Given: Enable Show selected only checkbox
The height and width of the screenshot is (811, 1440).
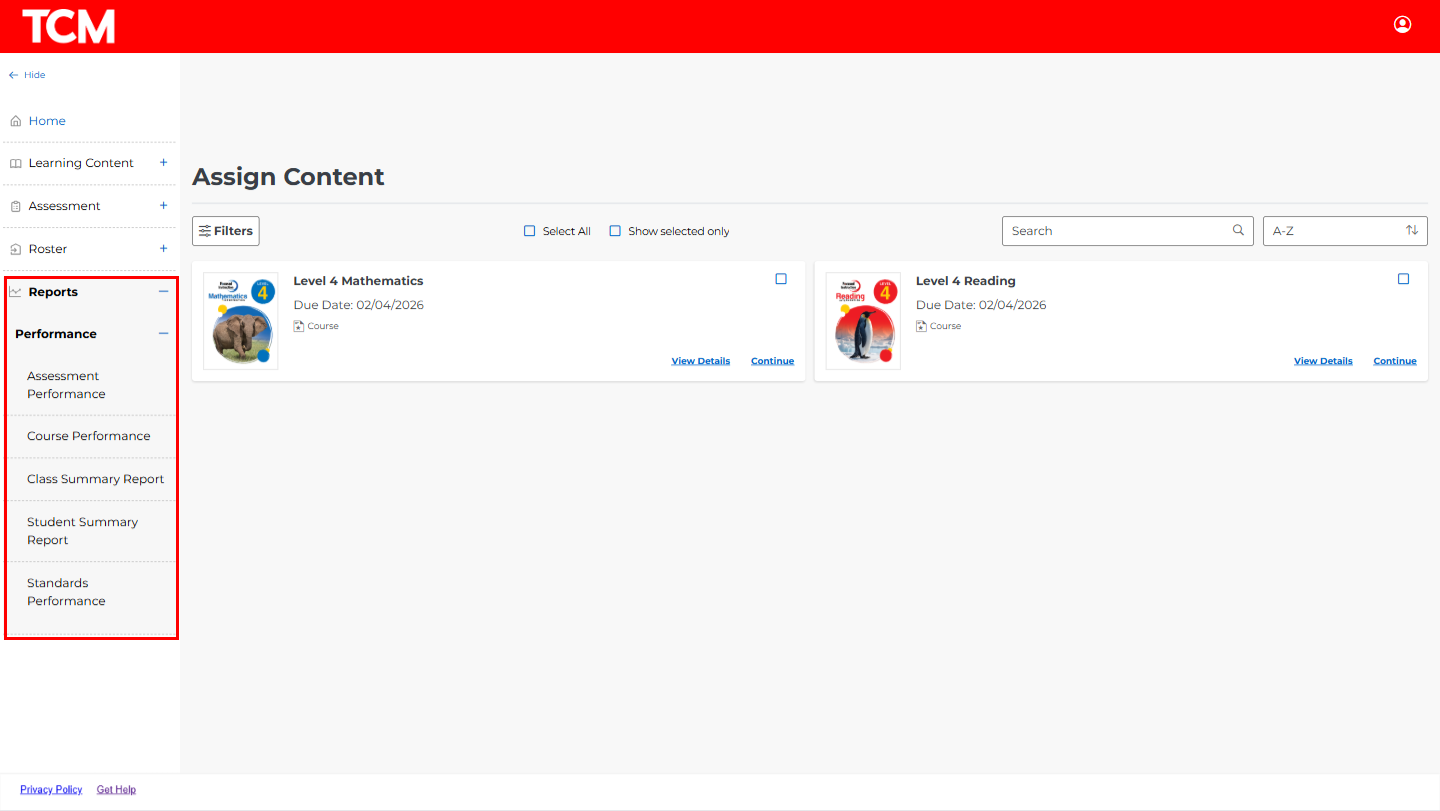Looking at the screenshot, I should pyautogui.click(x=615, y=231).
